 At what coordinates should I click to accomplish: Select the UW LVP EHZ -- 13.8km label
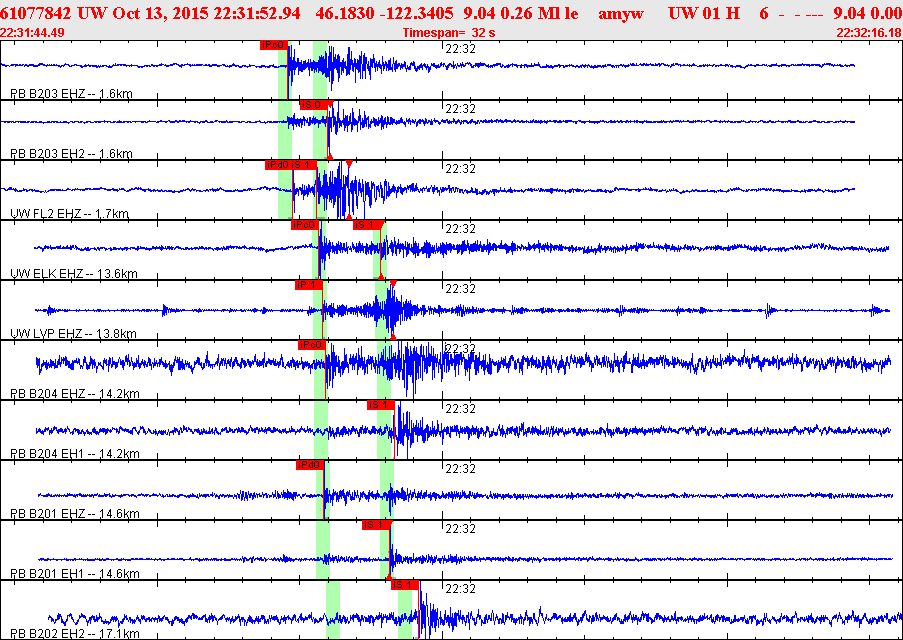tap(73, 334)
